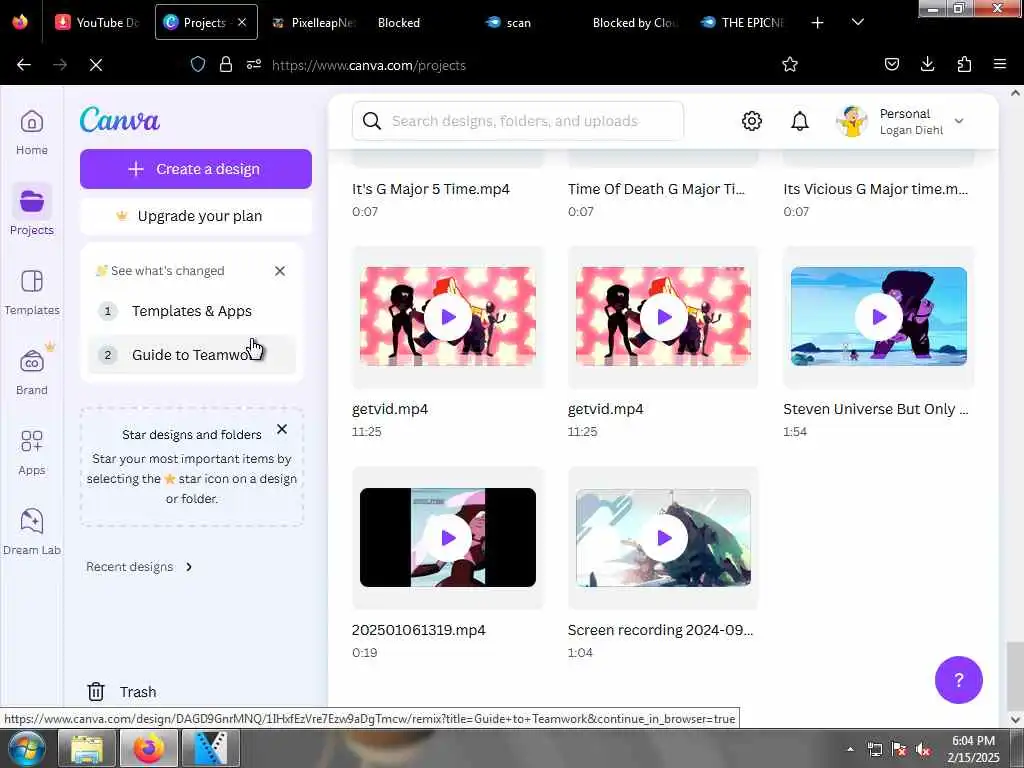This screenshot has height=768, width=1024.
Task: Open the Firefox Pocket save icon
Action: pyautogui.click(x=891, y=64)
